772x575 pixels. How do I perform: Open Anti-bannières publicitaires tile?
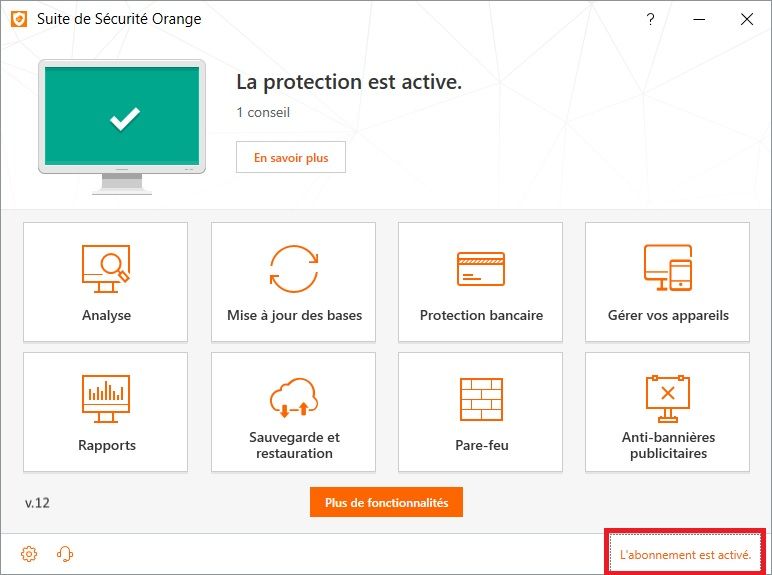(668, 412)
